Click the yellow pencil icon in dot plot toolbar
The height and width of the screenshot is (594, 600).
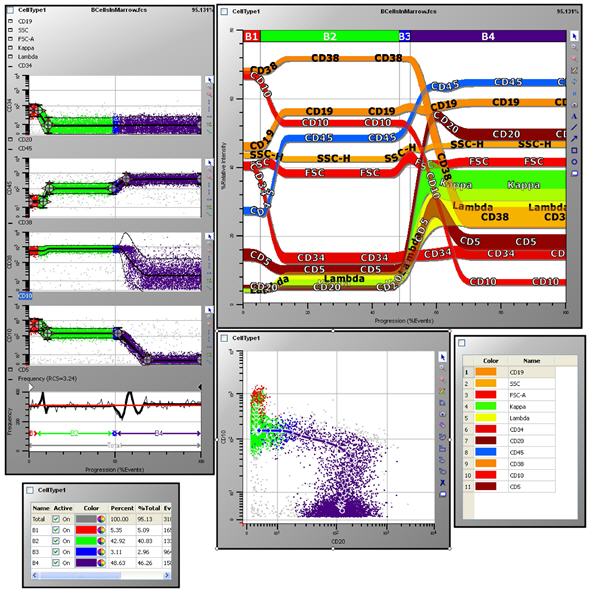pos(443,391)
